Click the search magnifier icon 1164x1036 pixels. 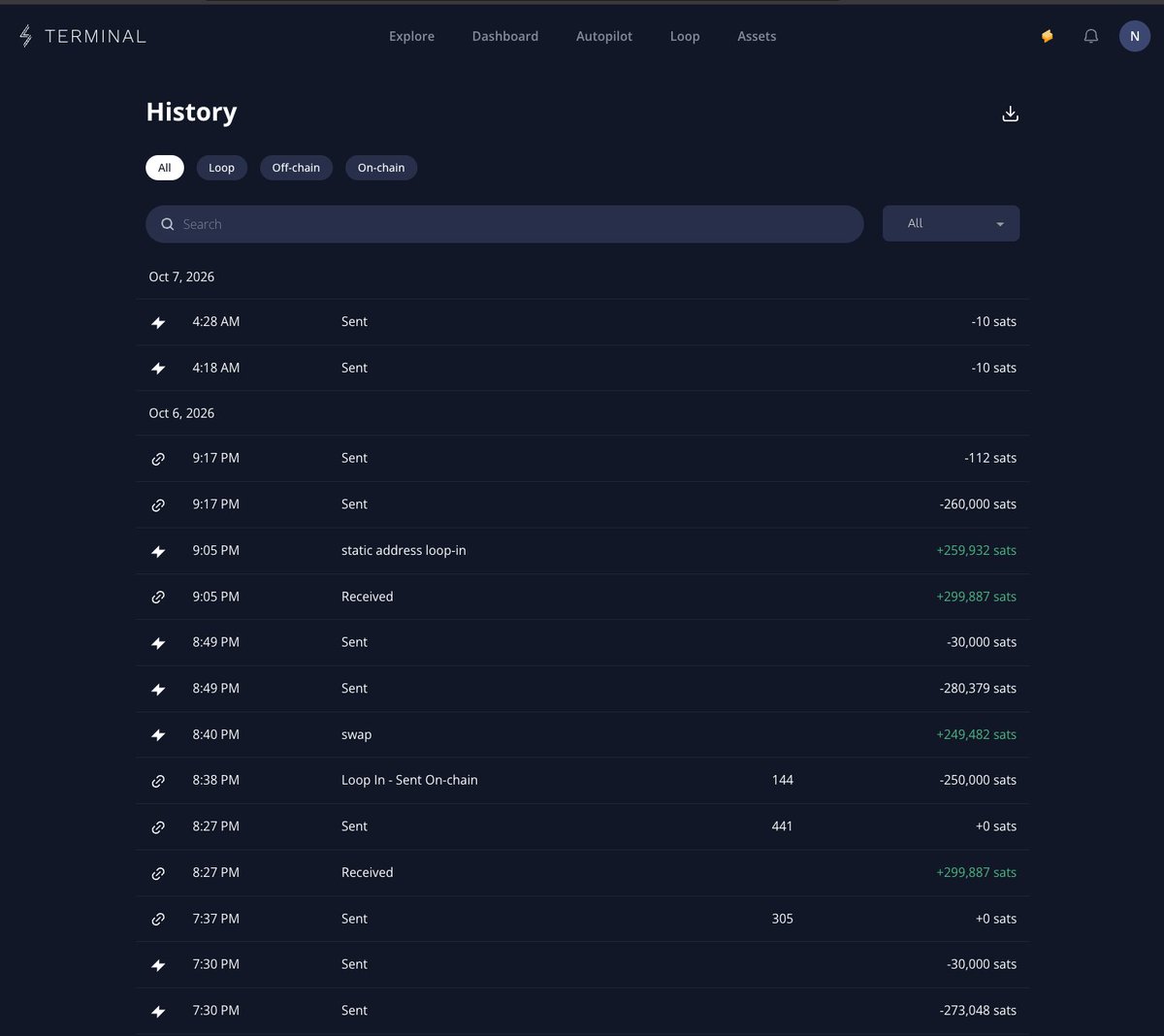pyautogui.click(x=168, y=224)
